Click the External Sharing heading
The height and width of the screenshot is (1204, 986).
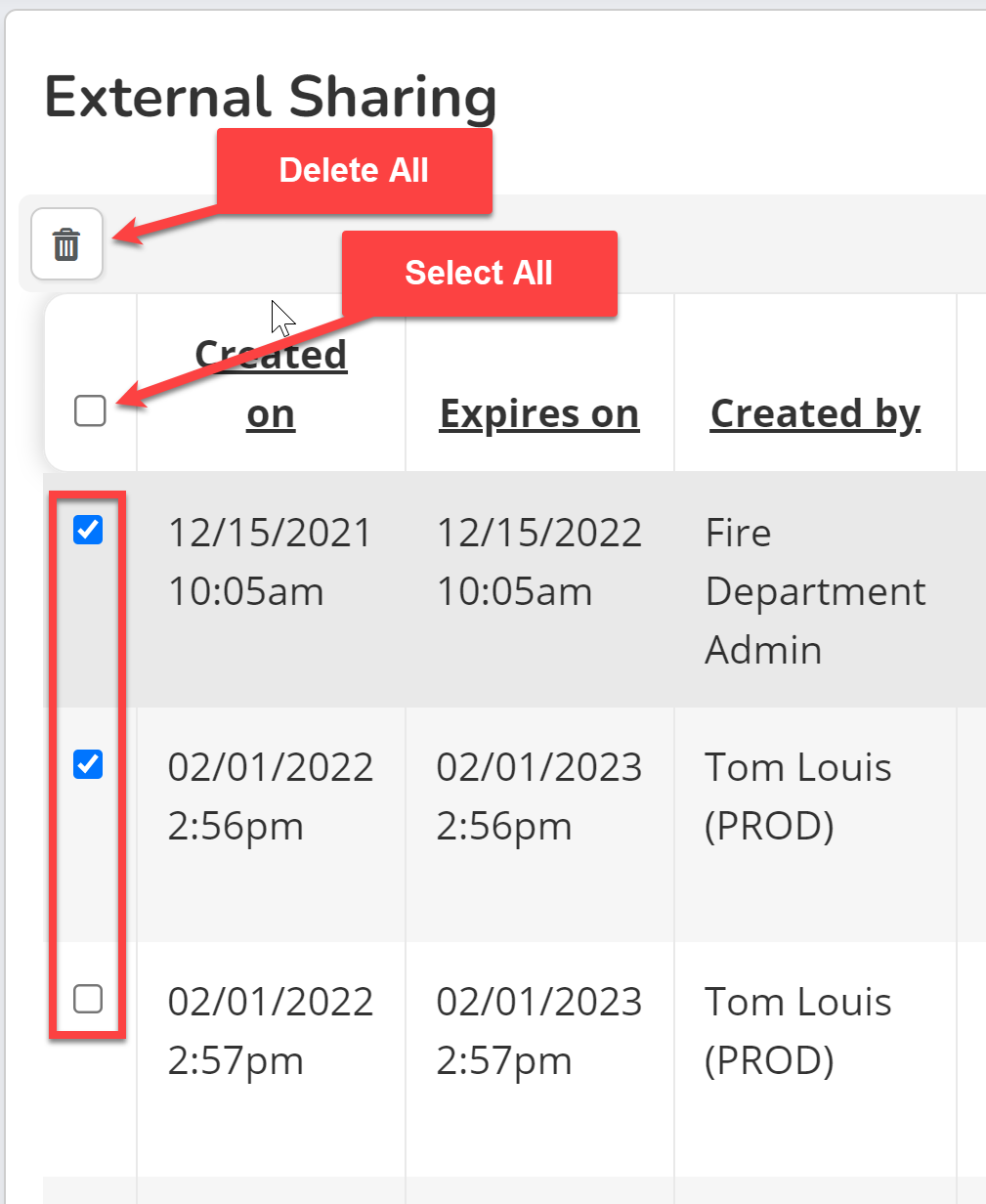tap(271, 98)
